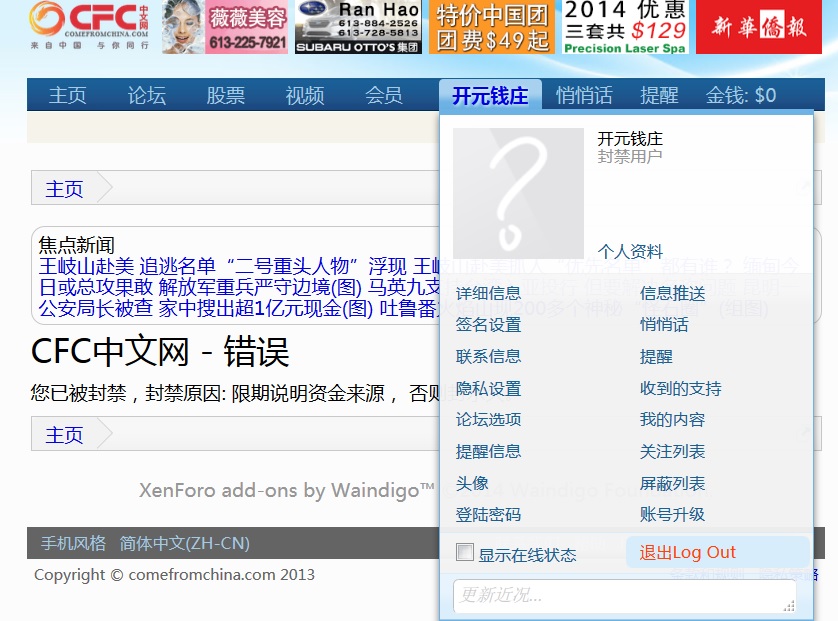Toggle the 显示在线状态 checkbox
The width and height of the screenshot is (838, 621).
tap(465, 553)
